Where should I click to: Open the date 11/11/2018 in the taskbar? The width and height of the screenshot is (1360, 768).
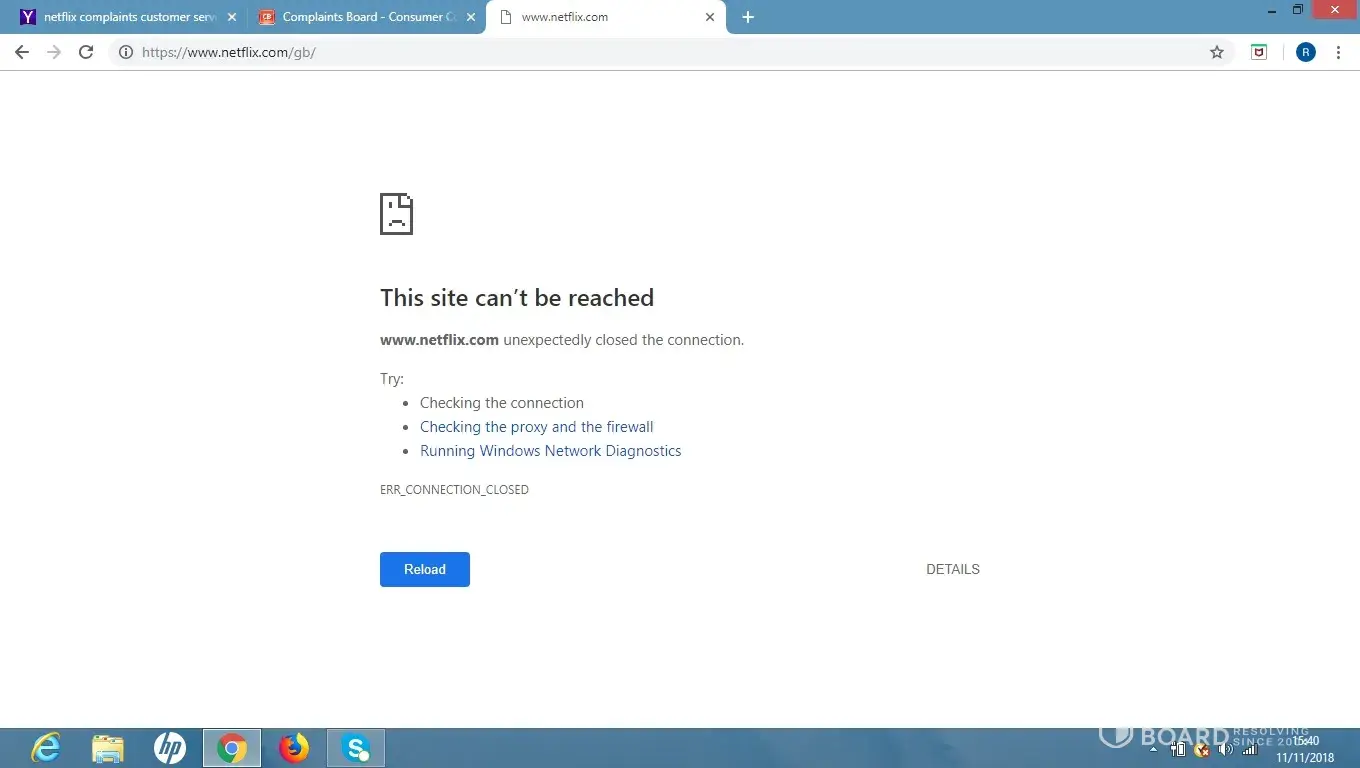click(1305, 758)
